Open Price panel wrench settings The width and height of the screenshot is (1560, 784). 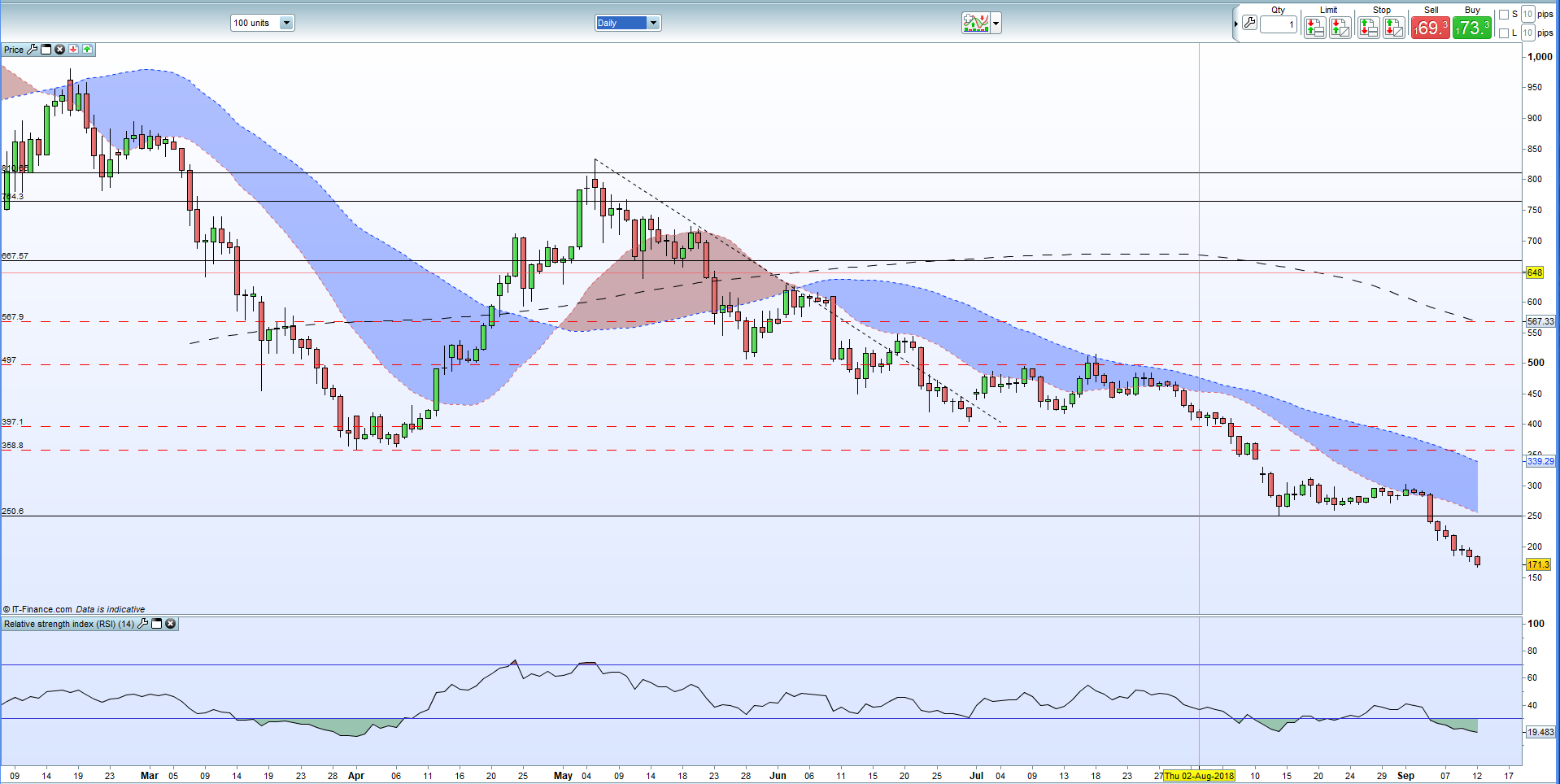point(33,50)
